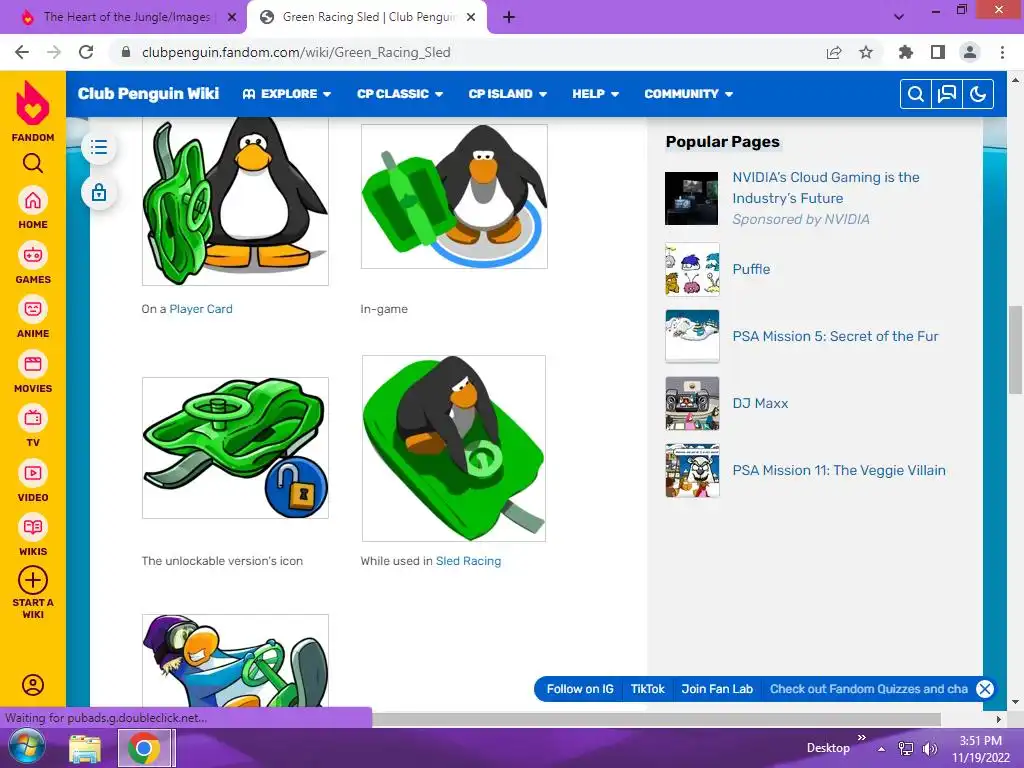Click Follow on IG in the bottom bar

[x=580, y=689]
